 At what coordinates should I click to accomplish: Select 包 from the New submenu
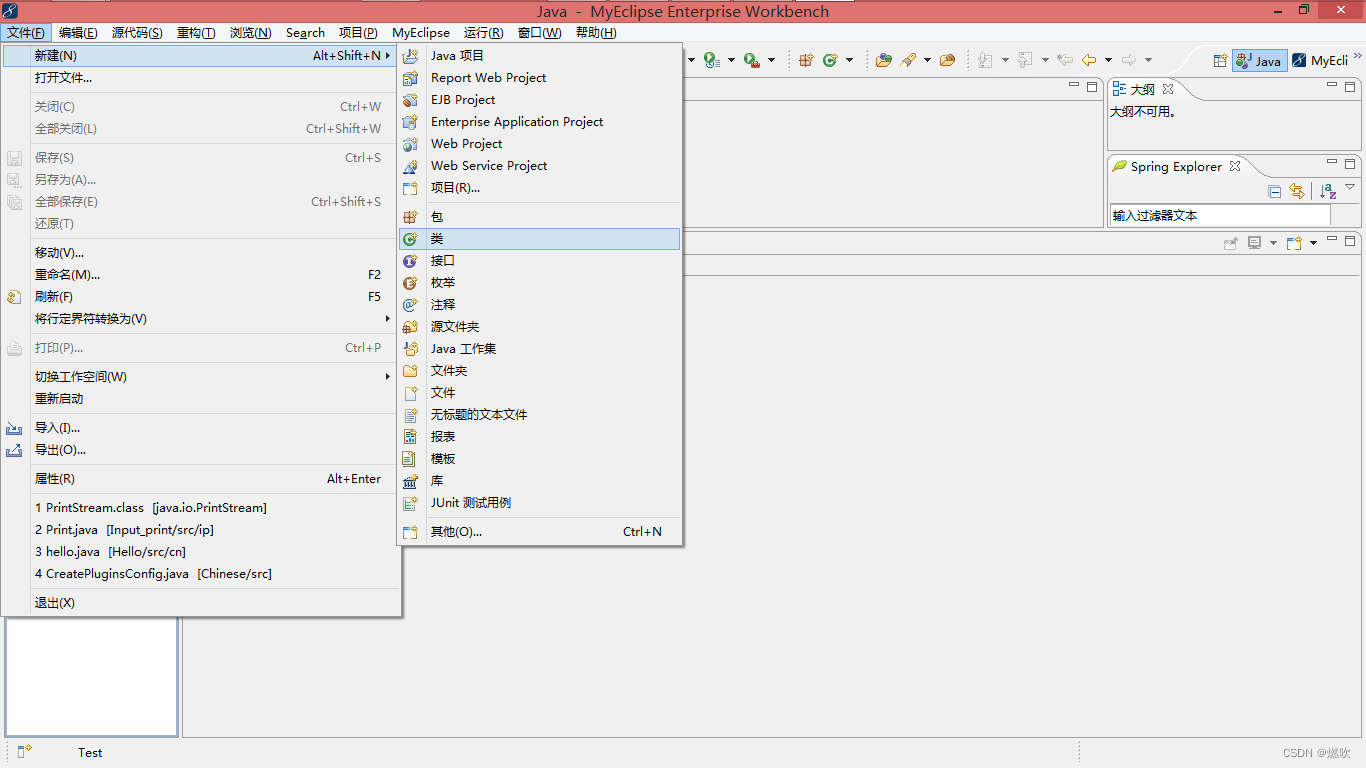[539, 216]
